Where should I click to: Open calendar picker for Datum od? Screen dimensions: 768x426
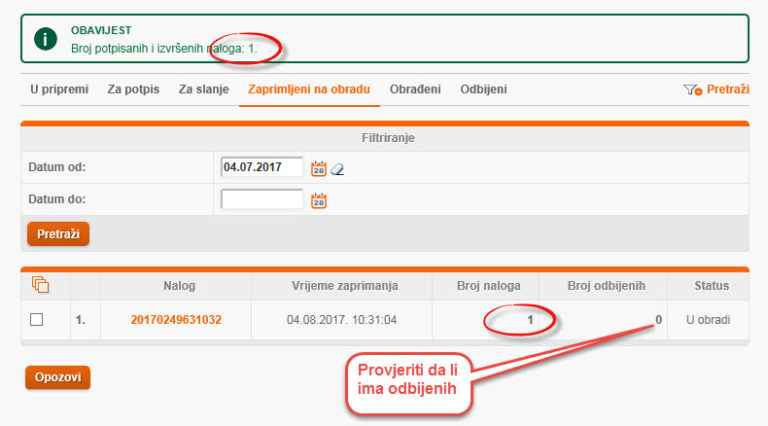coord(318,168)
